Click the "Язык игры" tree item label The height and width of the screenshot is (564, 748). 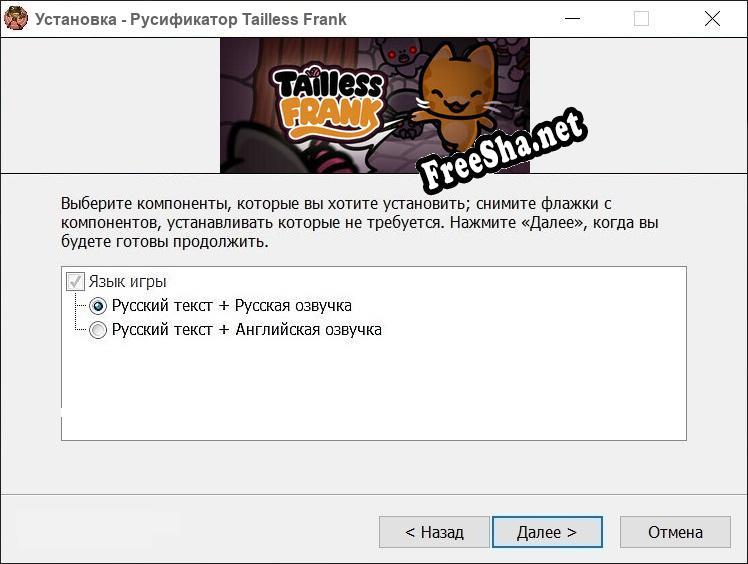[127, 282]
